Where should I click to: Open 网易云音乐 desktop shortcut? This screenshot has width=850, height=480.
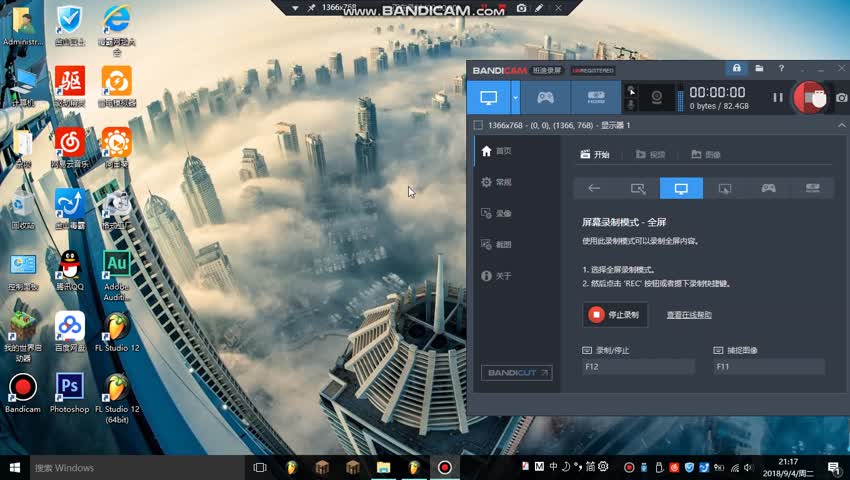tap(69, 148)
